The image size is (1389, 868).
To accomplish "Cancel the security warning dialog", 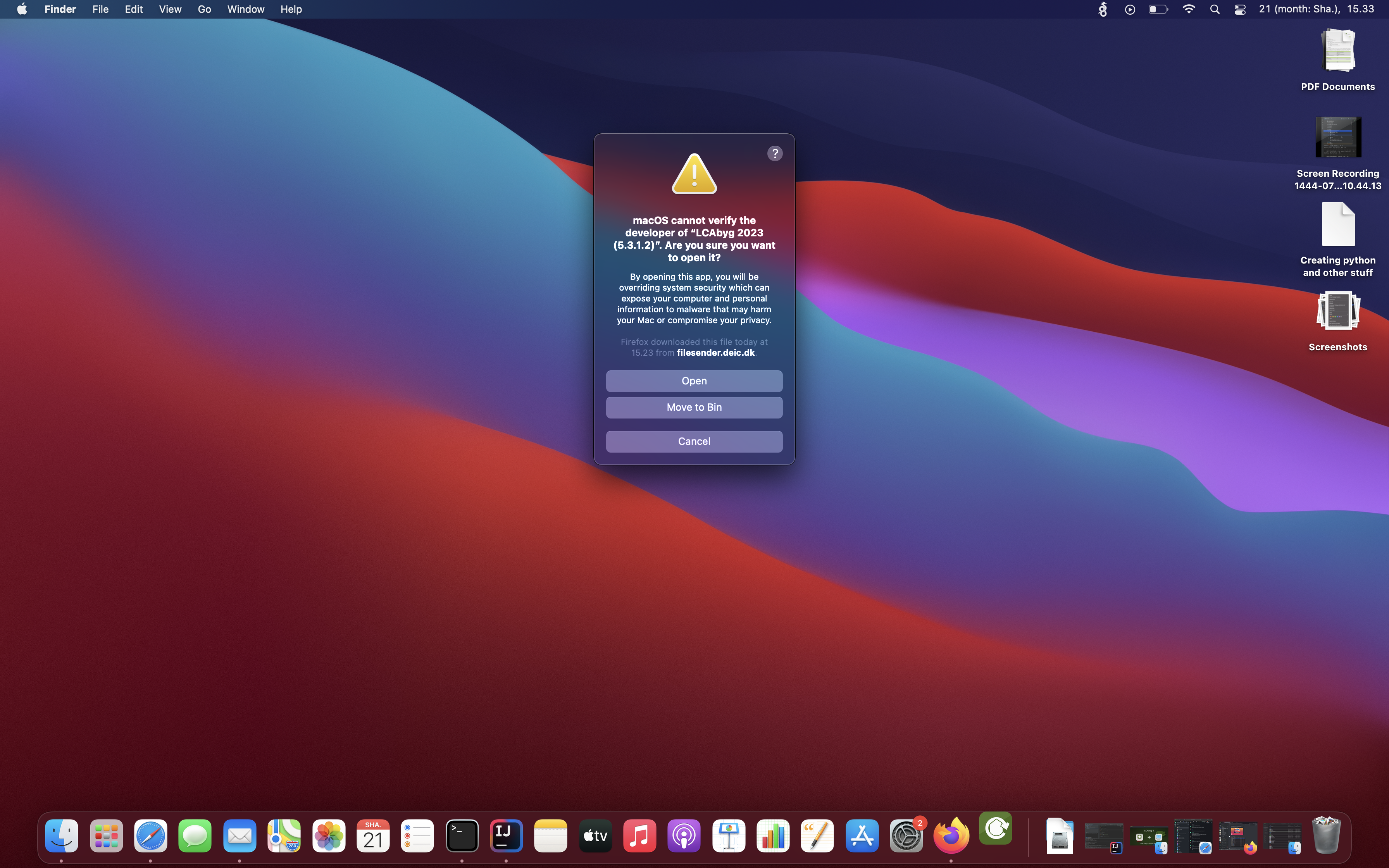I will coord(694,441).
